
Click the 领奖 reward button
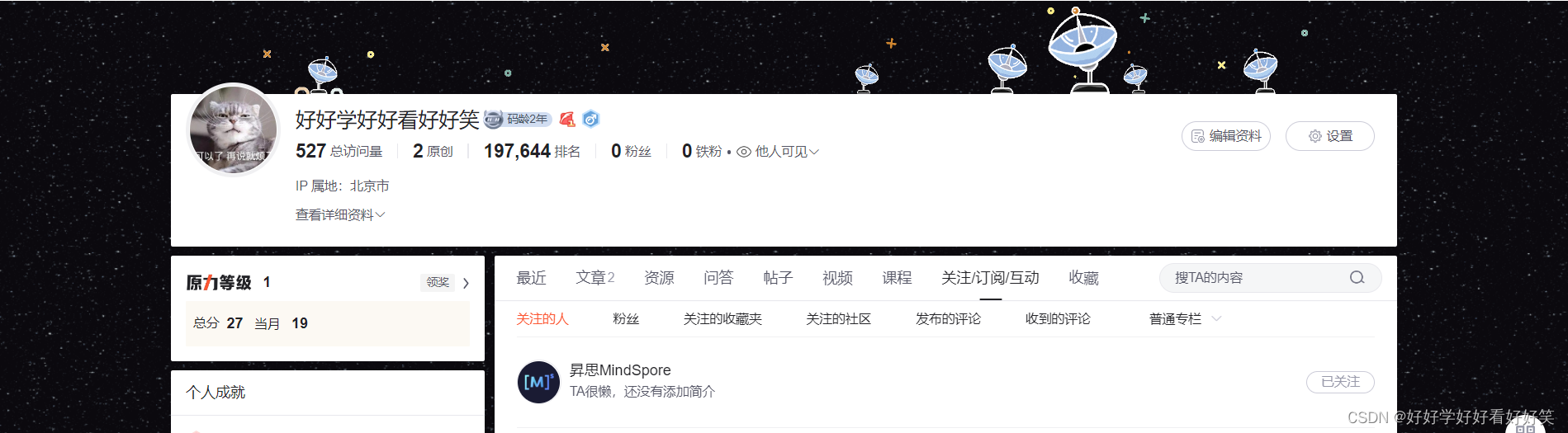point(438,282)
